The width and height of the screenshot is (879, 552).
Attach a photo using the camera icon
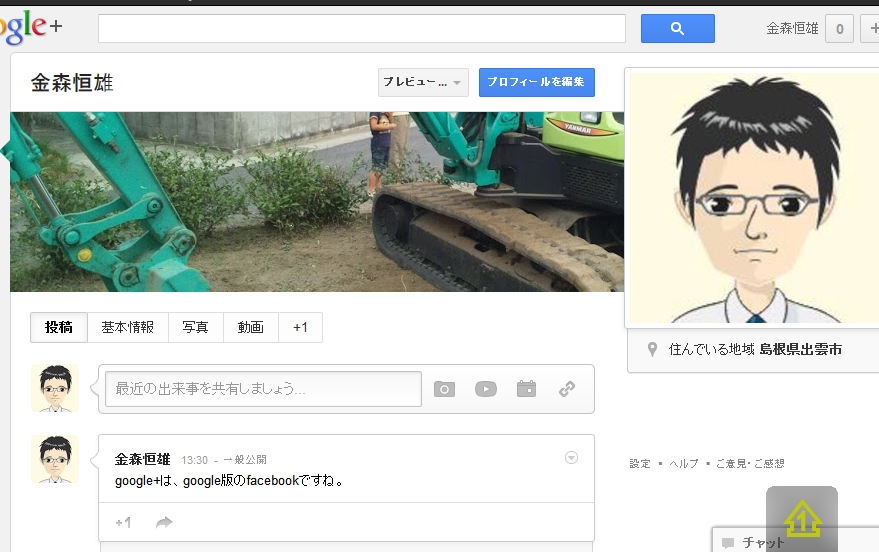click(x=444, y=389)
